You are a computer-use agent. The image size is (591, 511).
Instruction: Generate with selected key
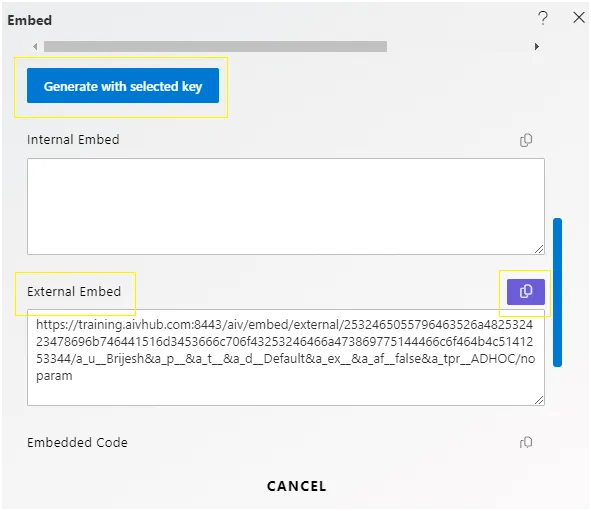click(x=123, y=86)
